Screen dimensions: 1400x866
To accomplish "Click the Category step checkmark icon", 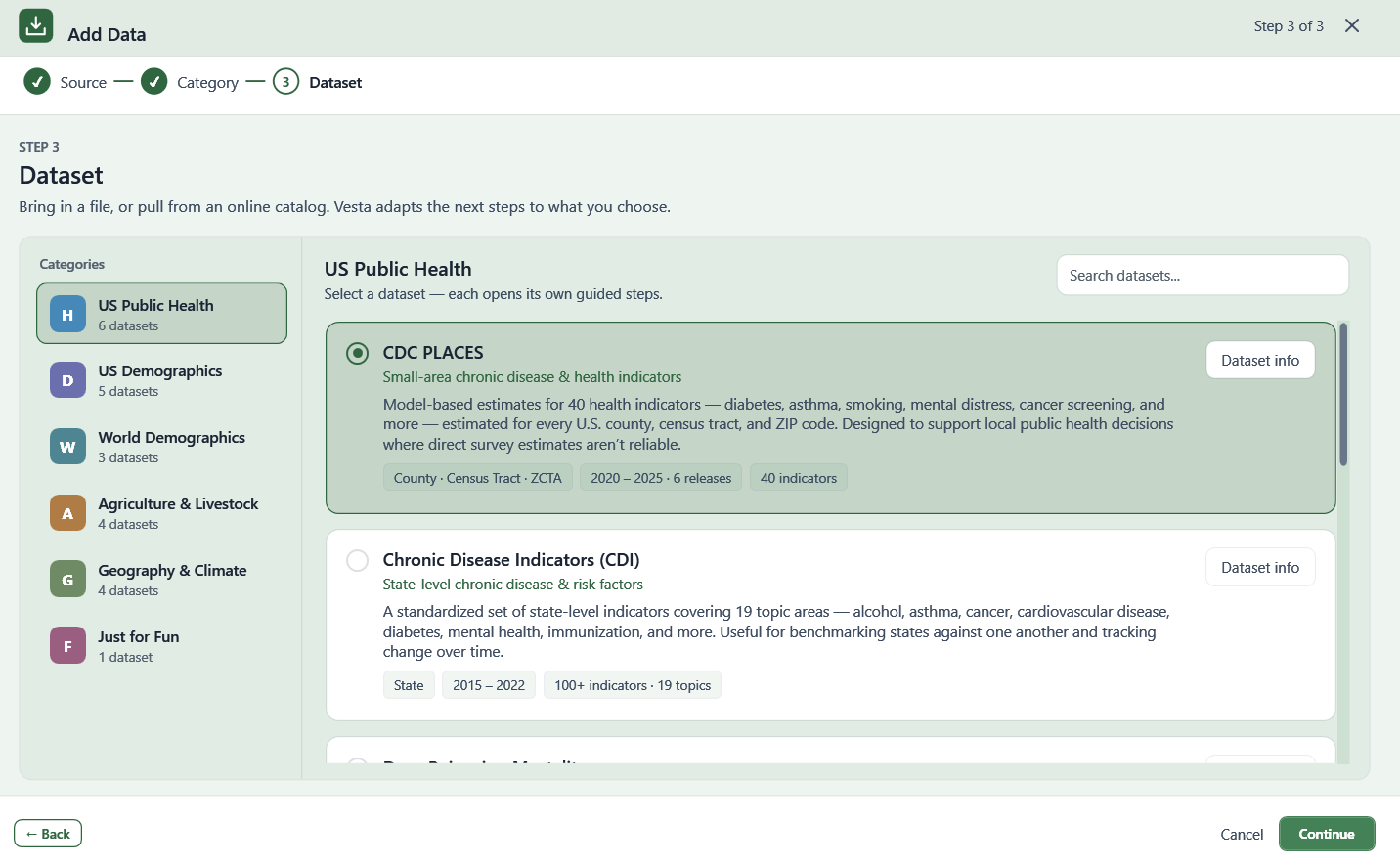I will (x=154, y=81).
